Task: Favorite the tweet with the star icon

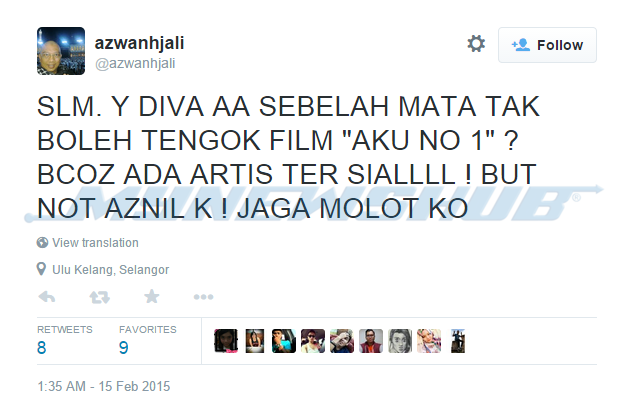Action: 152,297
